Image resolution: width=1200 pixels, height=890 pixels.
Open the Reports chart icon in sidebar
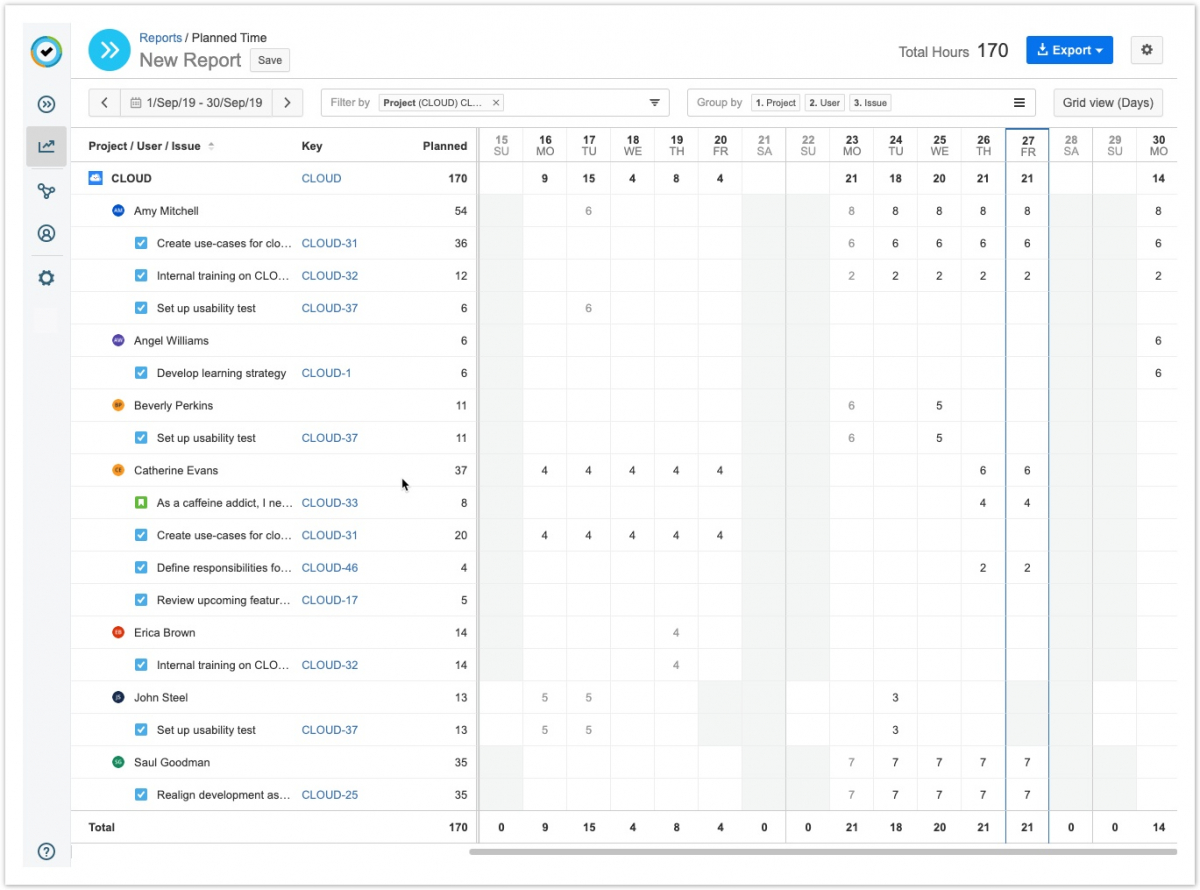[x=46, y=147]
